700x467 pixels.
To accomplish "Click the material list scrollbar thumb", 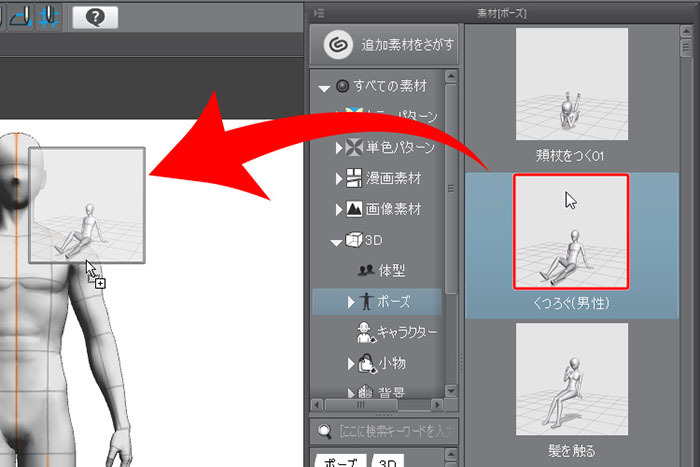I will point(686,48).
